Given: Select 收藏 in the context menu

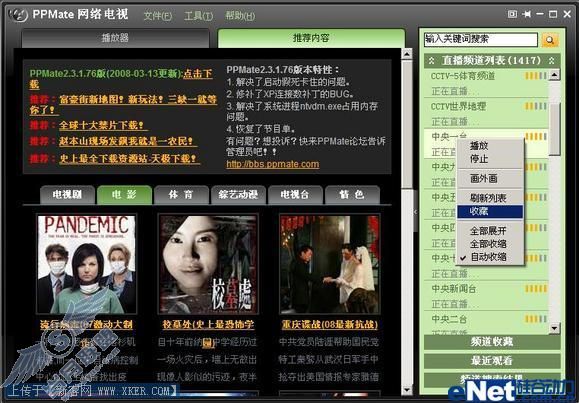Looking at the screenshot, I should pyautogui.click(x=490, y=211).
